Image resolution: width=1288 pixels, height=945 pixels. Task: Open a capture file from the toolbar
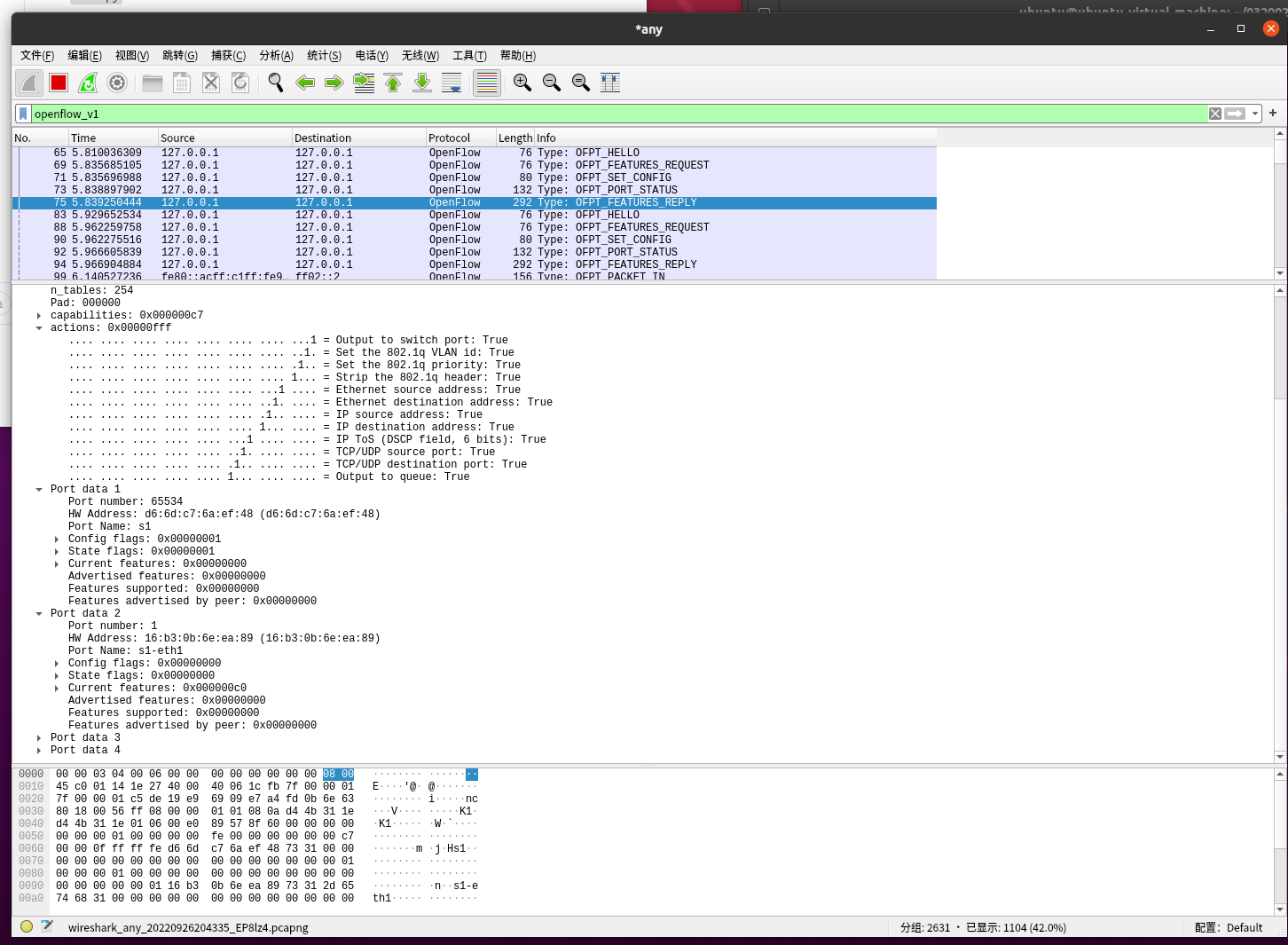click(x=153, y=83)
